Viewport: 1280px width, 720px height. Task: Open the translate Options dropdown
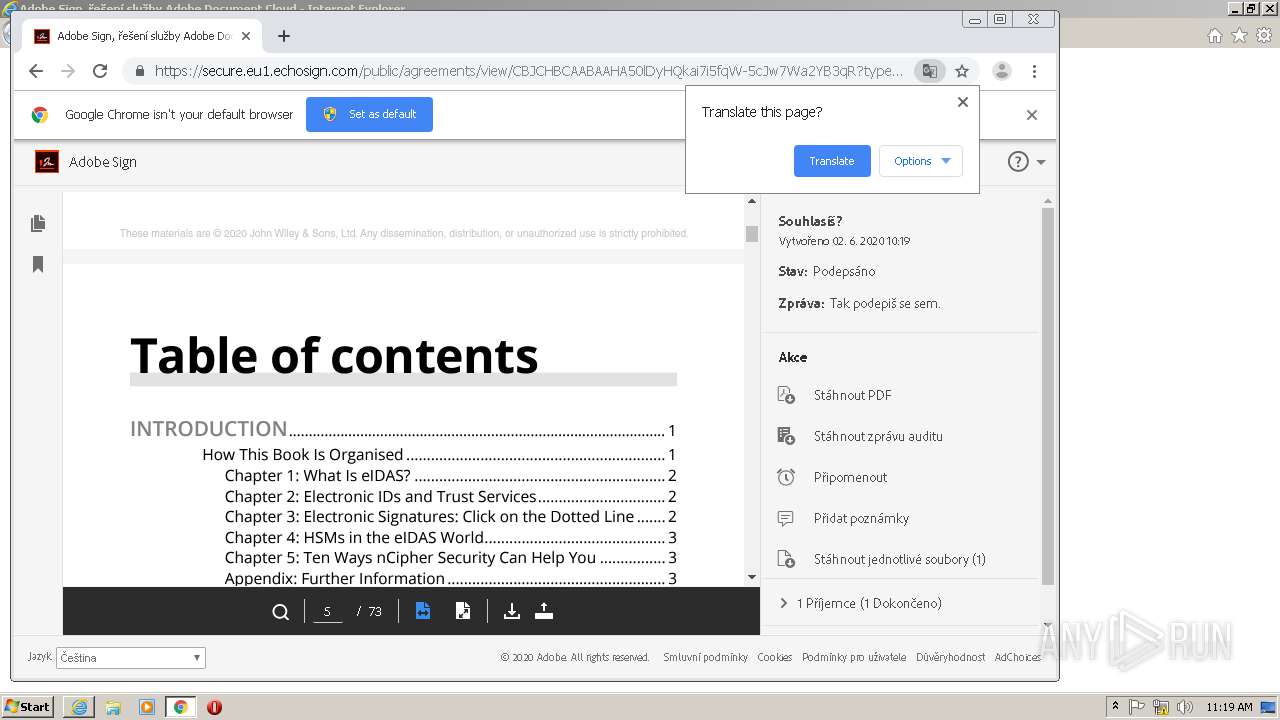click(x=921, y=161)
